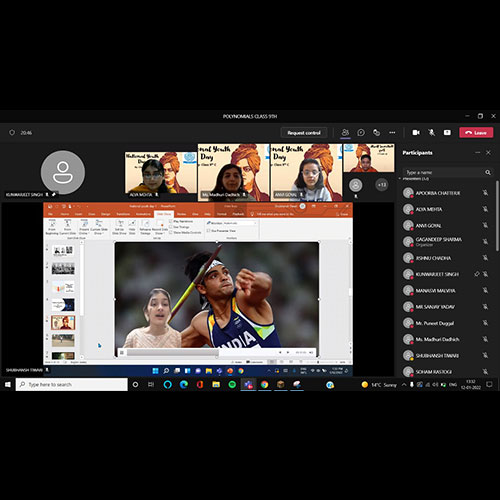
Task: Click the Request control button
Action: coord(304,133)
